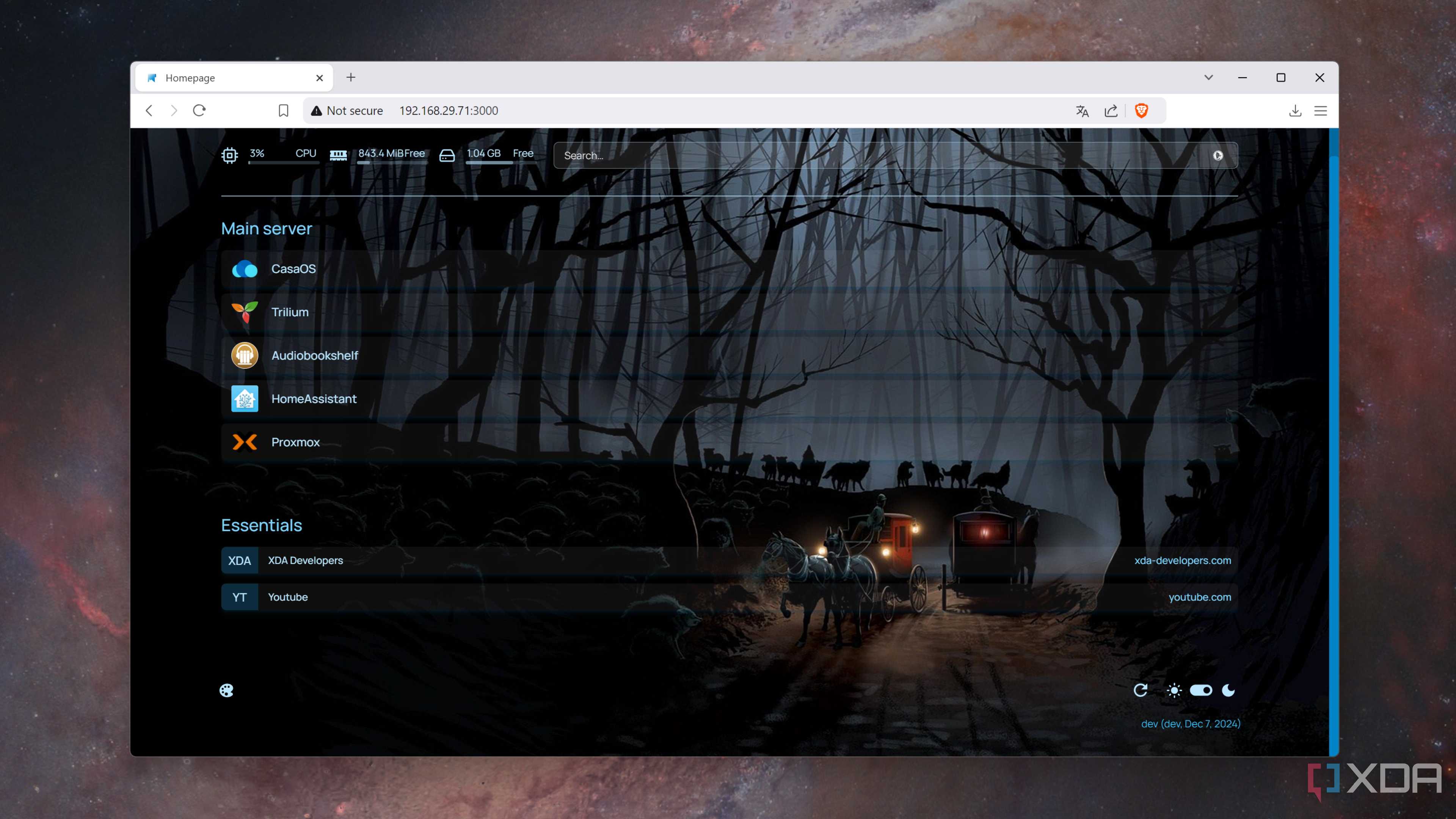Click the browser forward arrow
Screen dimensions: 1456x819
click(x=174, y=110)
